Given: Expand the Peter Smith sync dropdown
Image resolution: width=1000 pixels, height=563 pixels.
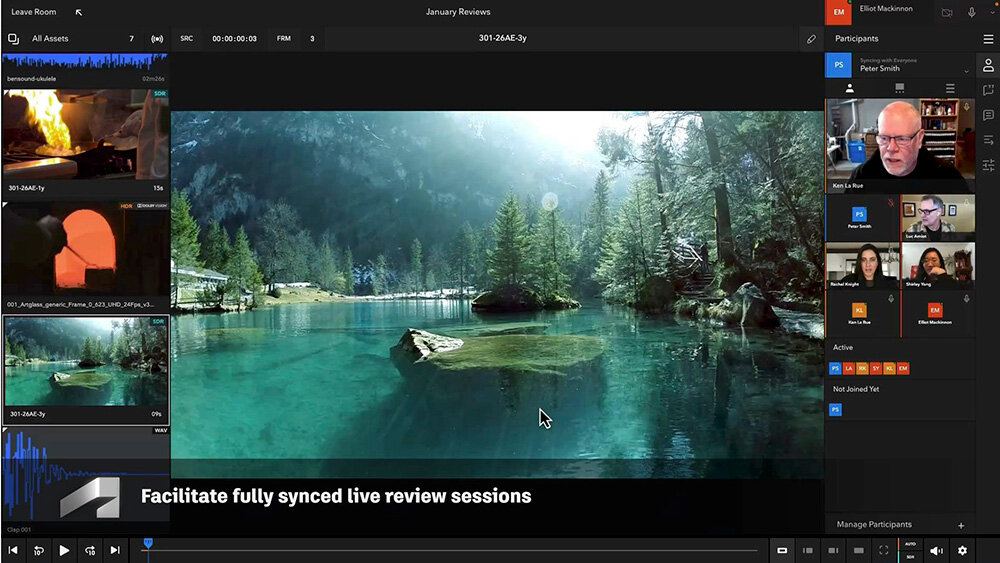Looking at the screenshot, I should pyautogui.click(x=966, y=71).
